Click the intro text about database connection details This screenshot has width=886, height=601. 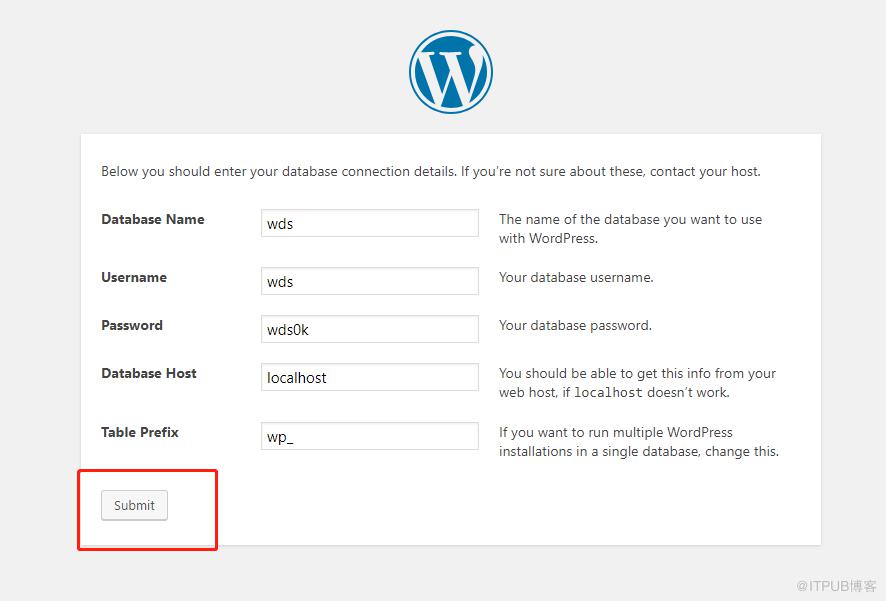(431, 171)
